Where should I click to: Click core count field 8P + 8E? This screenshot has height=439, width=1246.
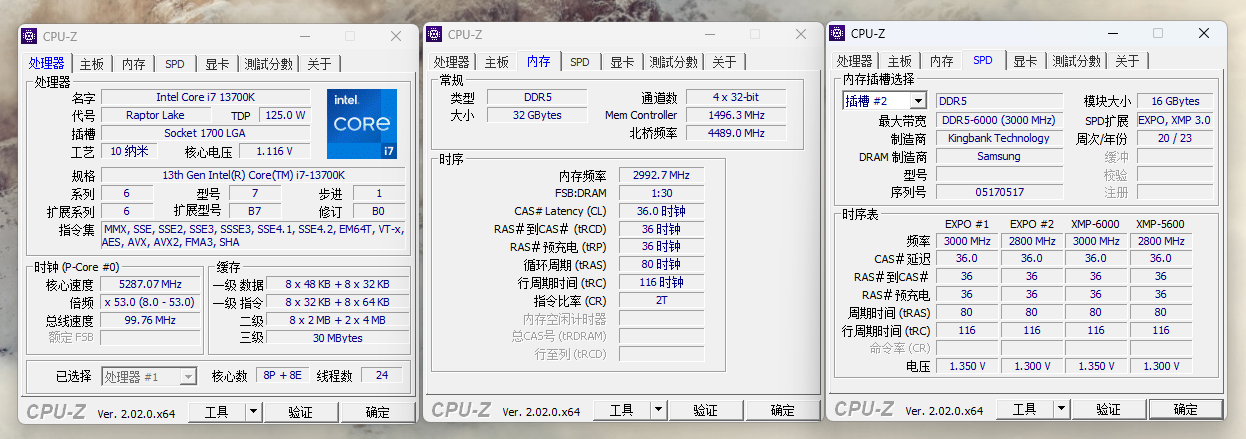tap(283, 376)
